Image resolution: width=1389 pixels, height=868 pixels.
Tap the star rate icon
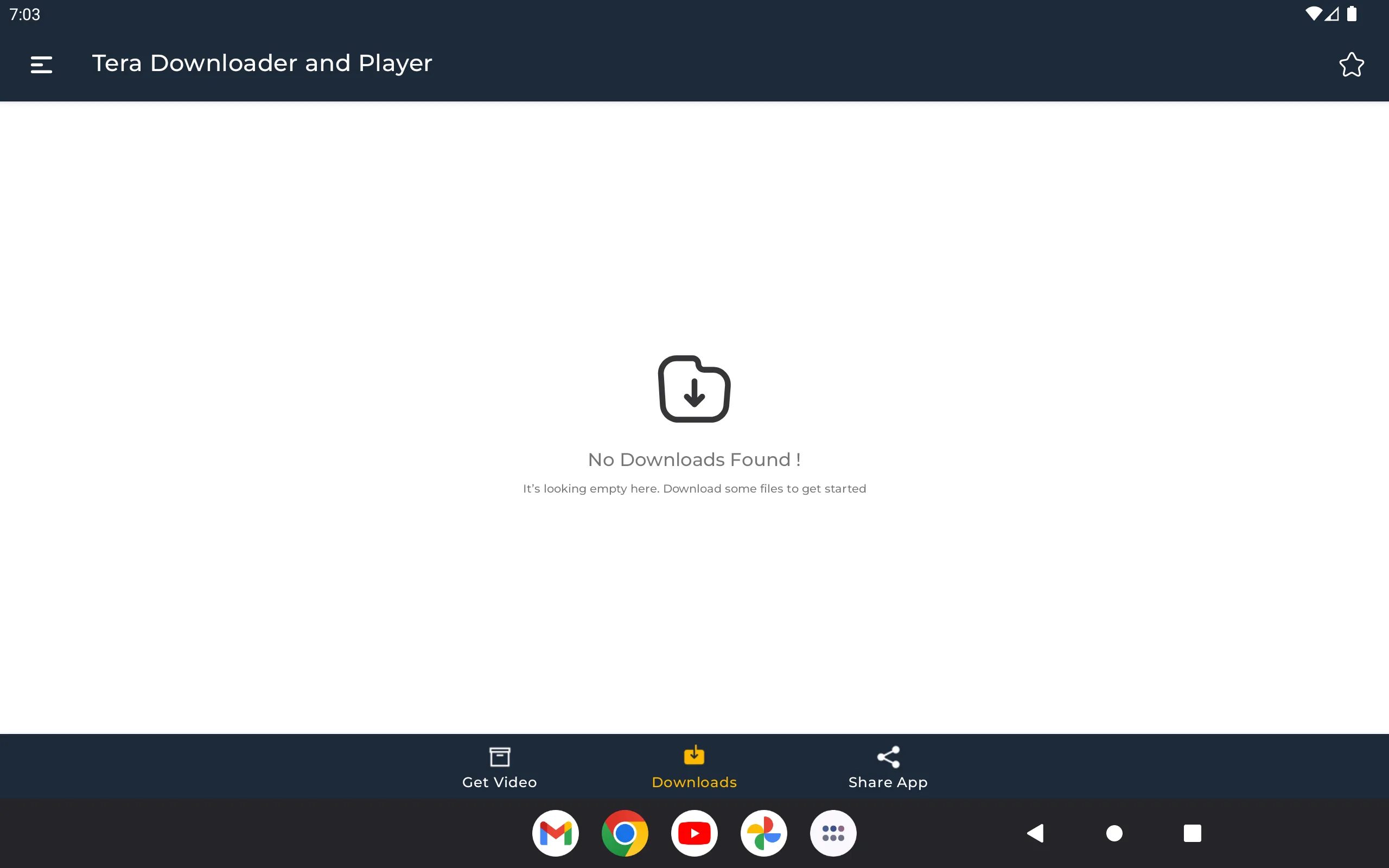point(1351,65)
